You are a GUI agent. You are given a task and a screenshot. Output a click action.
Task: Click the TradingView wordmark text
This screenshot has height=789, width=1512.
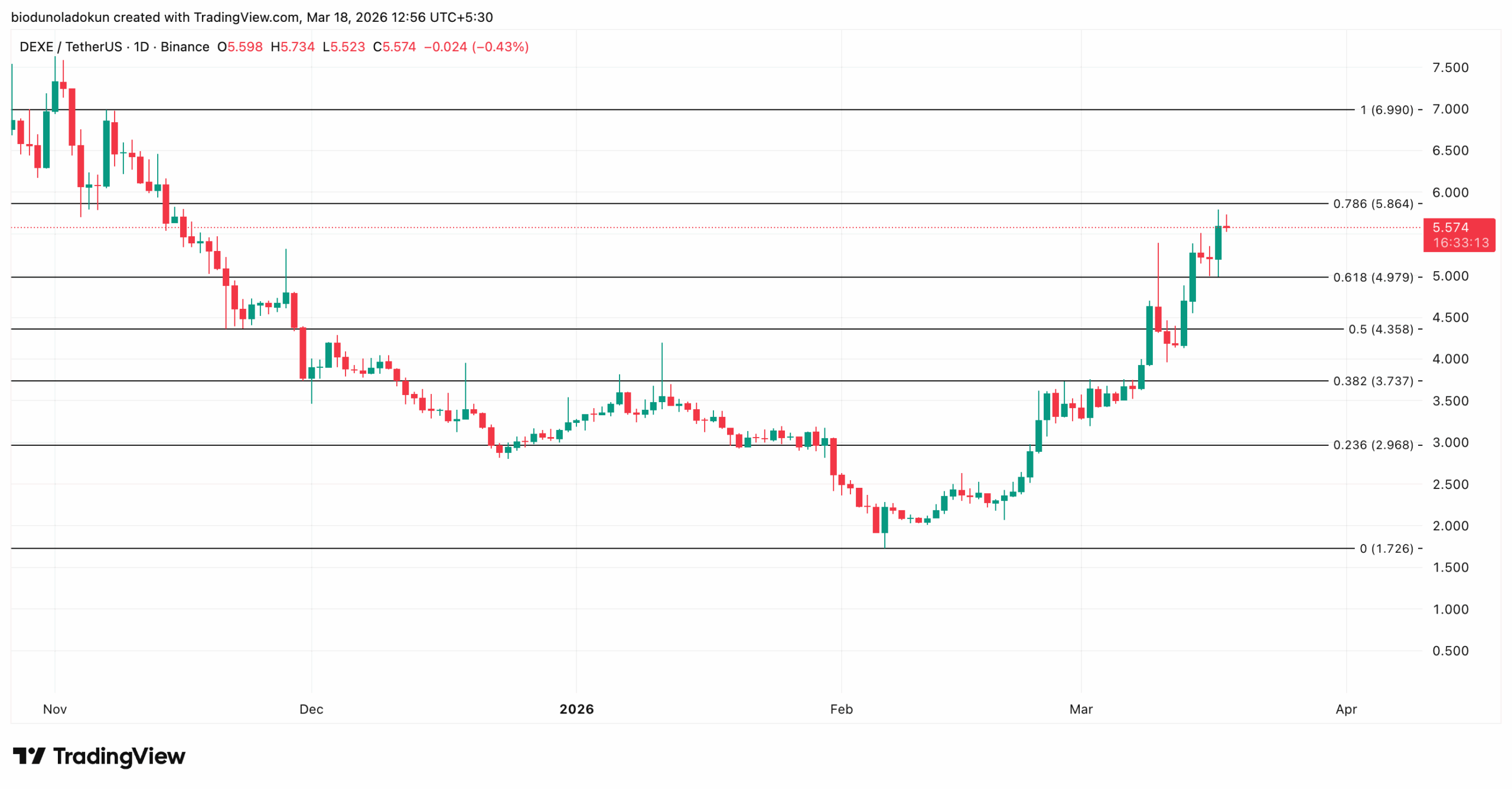(x=119, y=757)
